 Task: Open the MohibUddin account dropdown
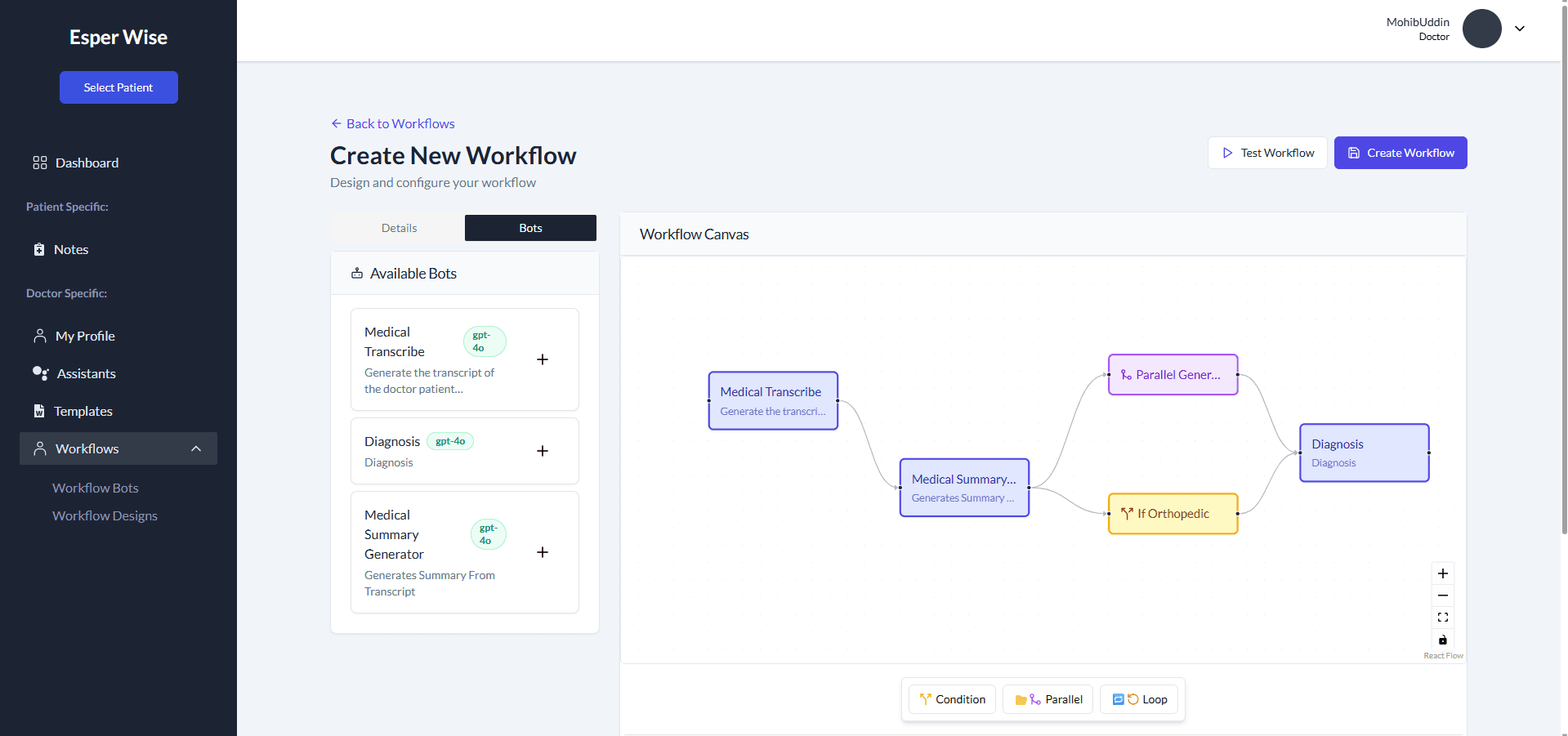pos(1520,29)
